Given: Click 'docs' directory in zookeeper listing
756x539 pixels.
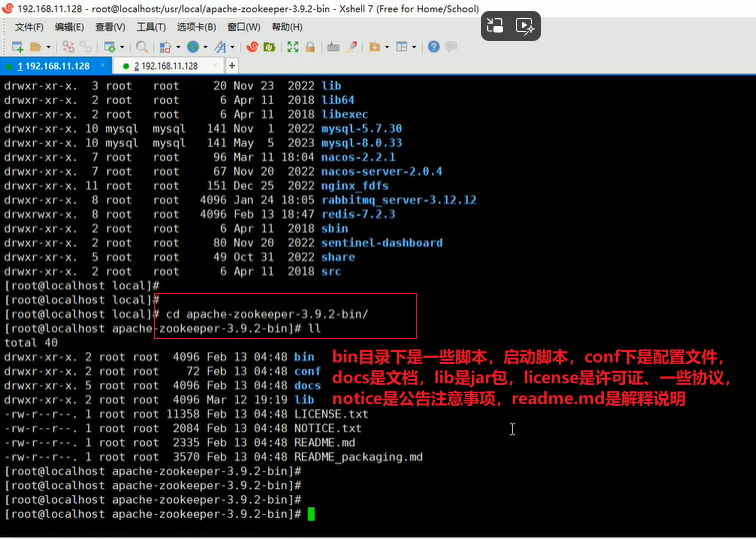Looking at the screenshot, I should coord(308,386).
